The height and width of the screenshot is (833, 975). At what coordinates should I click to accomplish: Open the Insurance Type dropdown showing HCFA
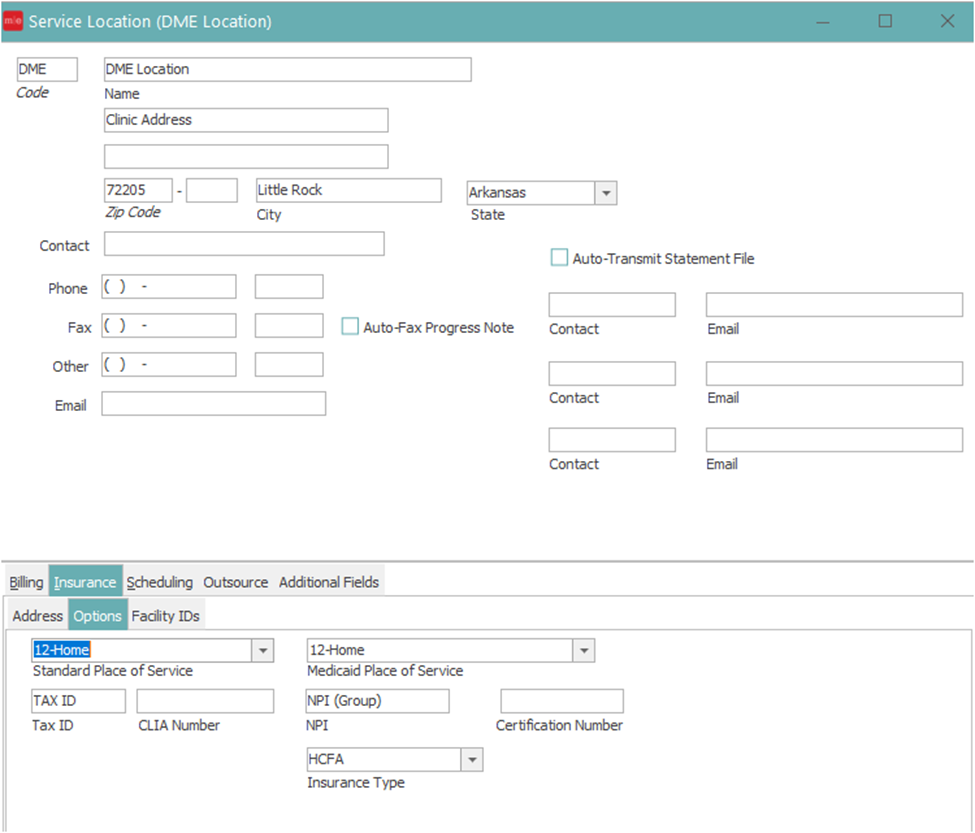472,760
